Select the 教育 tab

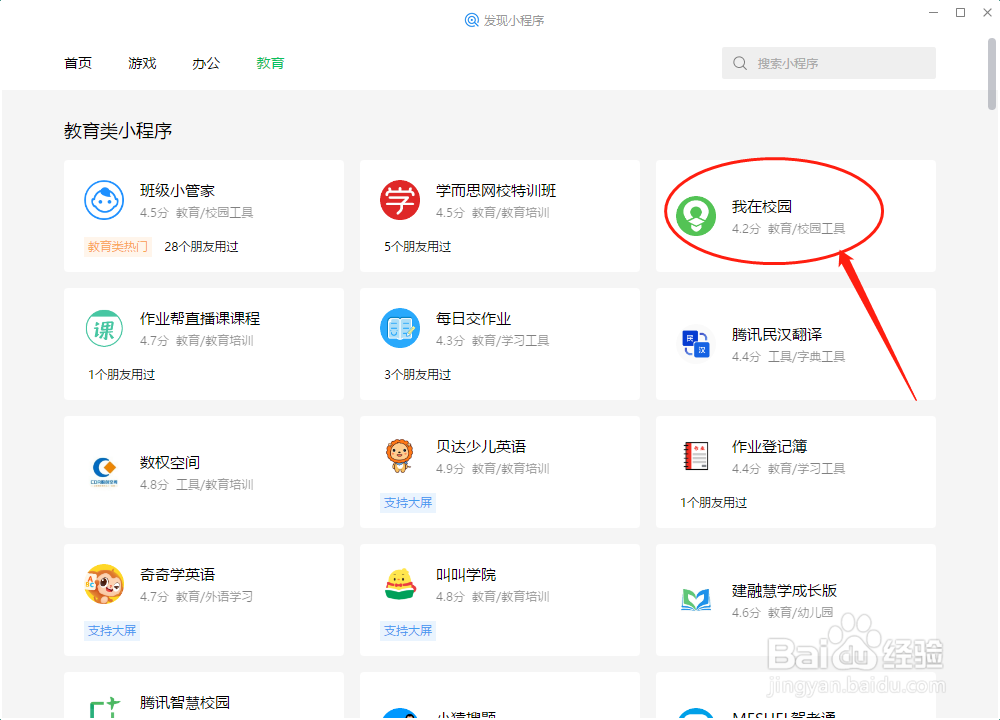pyautogui.click(x=270, y=63)
